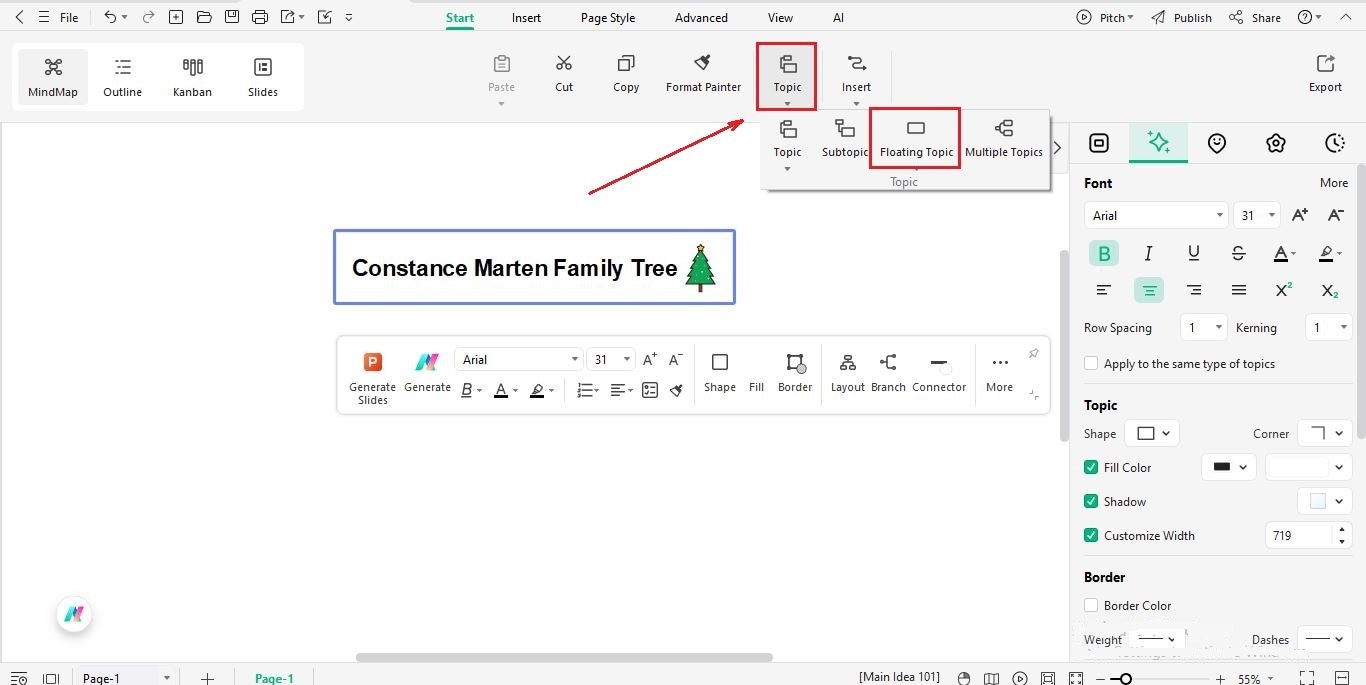Screen dimensions: 1366x685
Task: Open Branch option in floating toolbar
Action: click(x=888, y=372)
